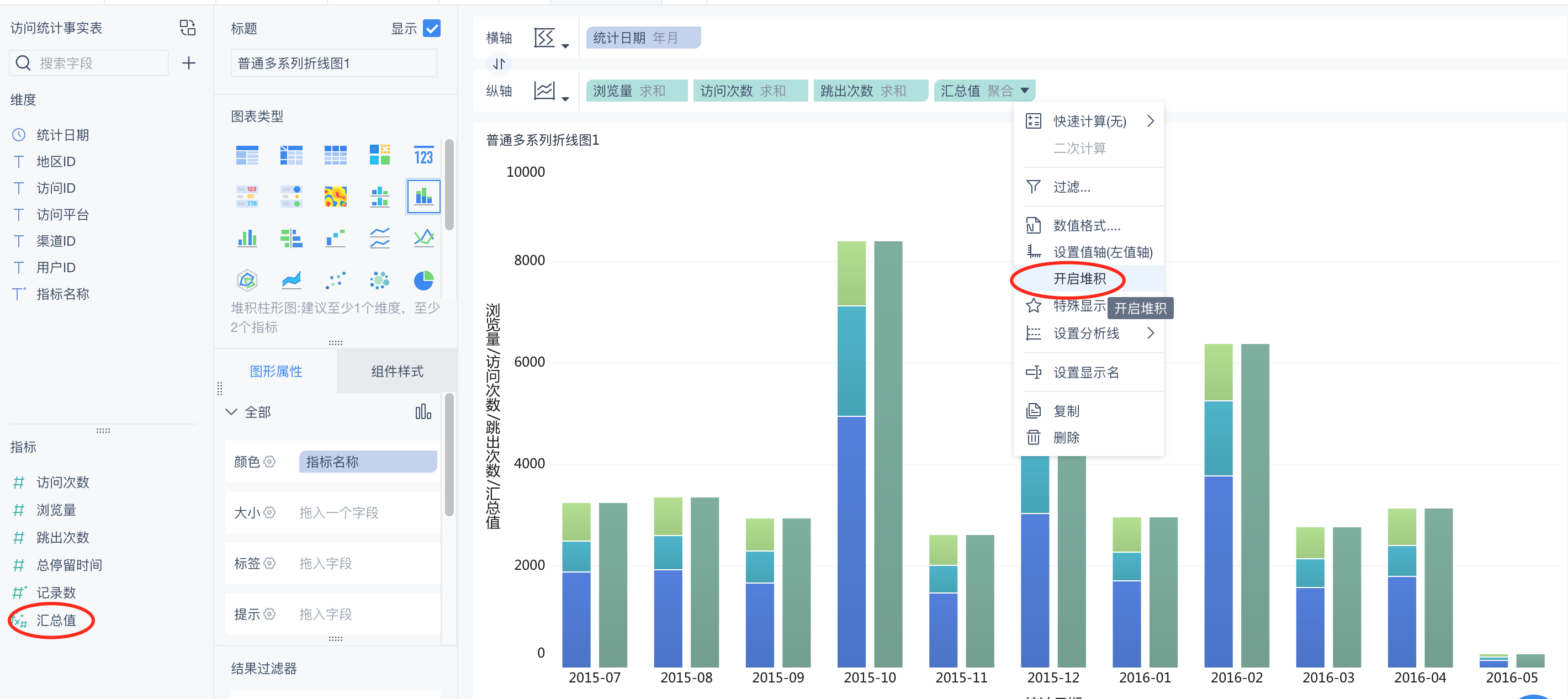
Task: Click 统计日期 年月 field pill
Action: click(x=643, y=38)
